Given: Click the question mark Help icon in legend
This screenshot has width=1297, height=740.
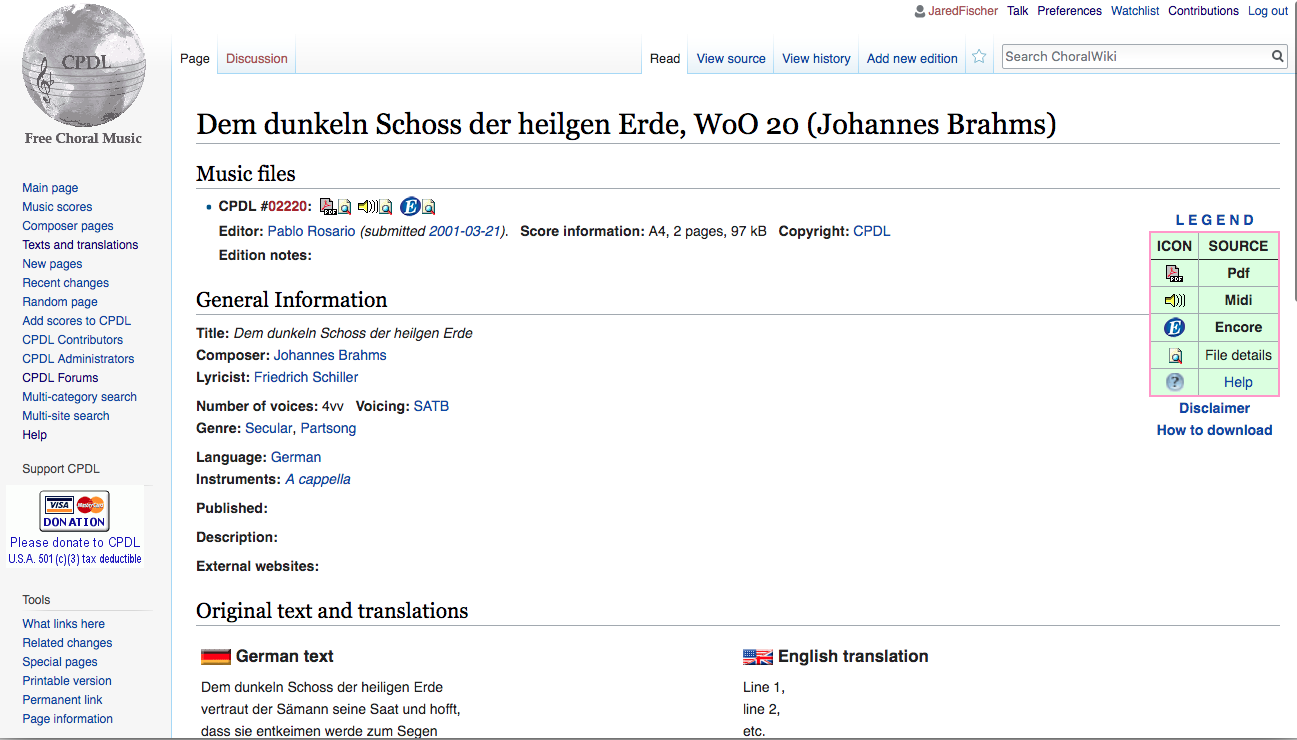Looking at the screenshot, I should coord(1174,382).
